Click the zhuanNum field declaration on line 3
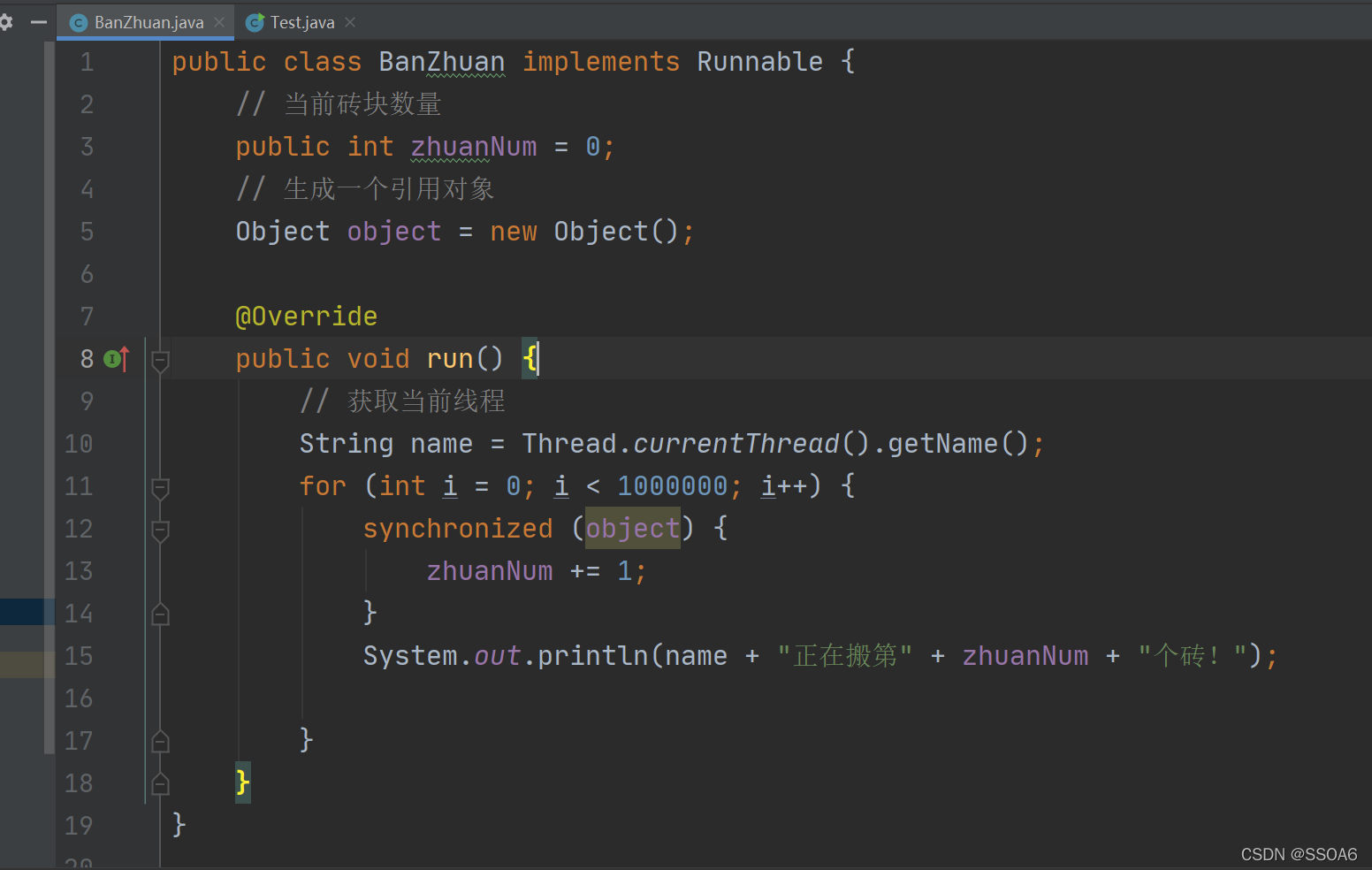 click(x=474, y=147)
